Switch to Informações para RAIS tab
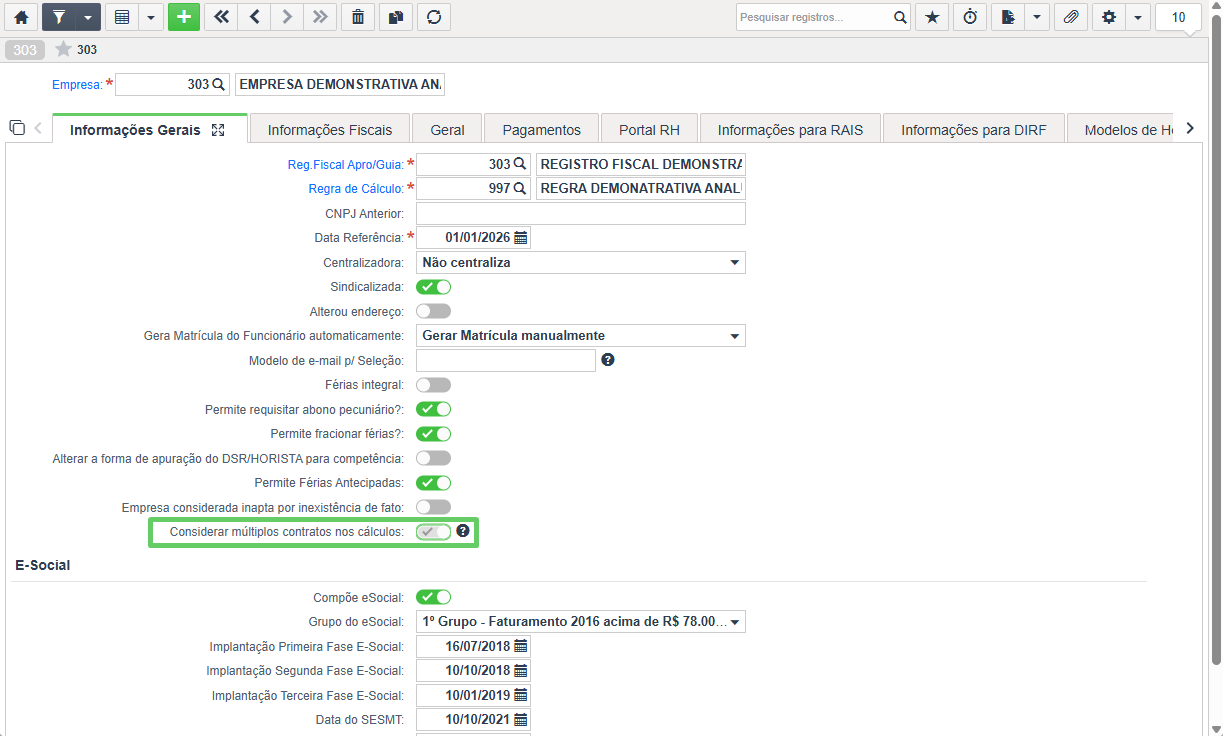1223x736 pixels. point(790,130)
